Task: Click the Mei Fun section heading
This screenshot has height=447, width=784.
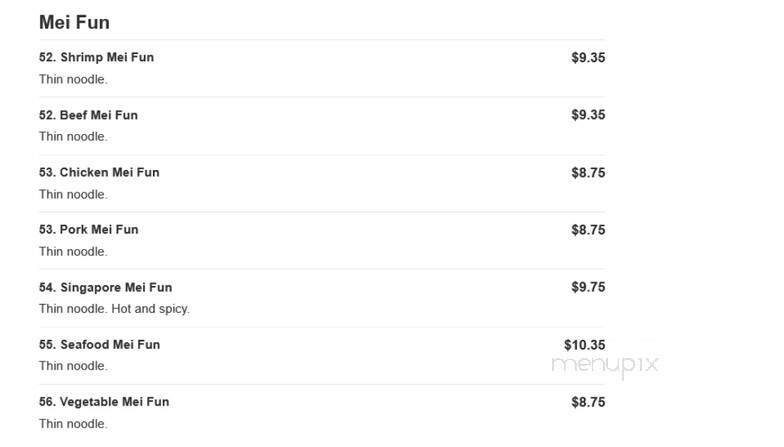Action: [74, 22]
